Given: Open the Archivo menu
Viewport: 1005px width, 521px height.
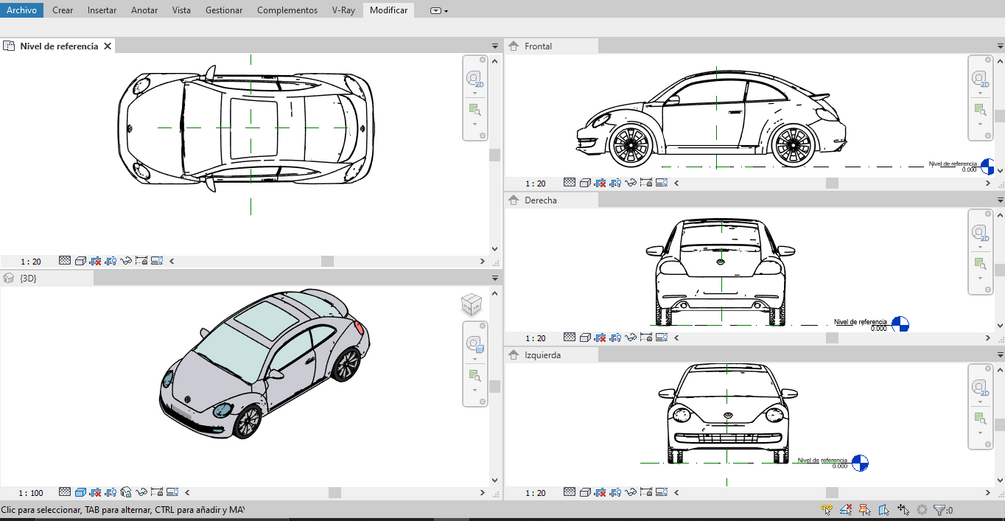Looking at the screenshot, I should (22, 10).
